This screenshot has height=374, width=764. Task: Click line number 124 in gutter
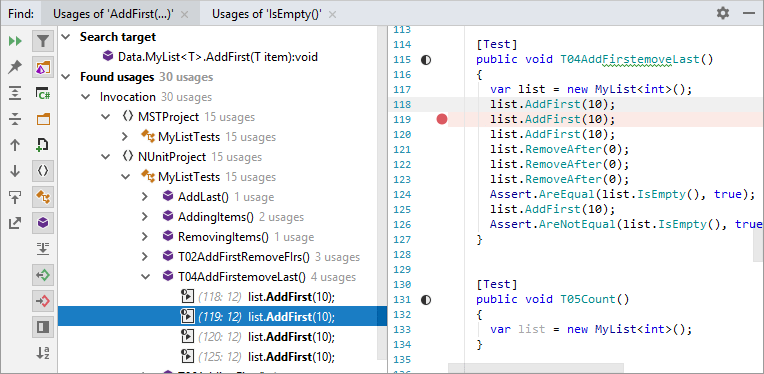[402, 194]
